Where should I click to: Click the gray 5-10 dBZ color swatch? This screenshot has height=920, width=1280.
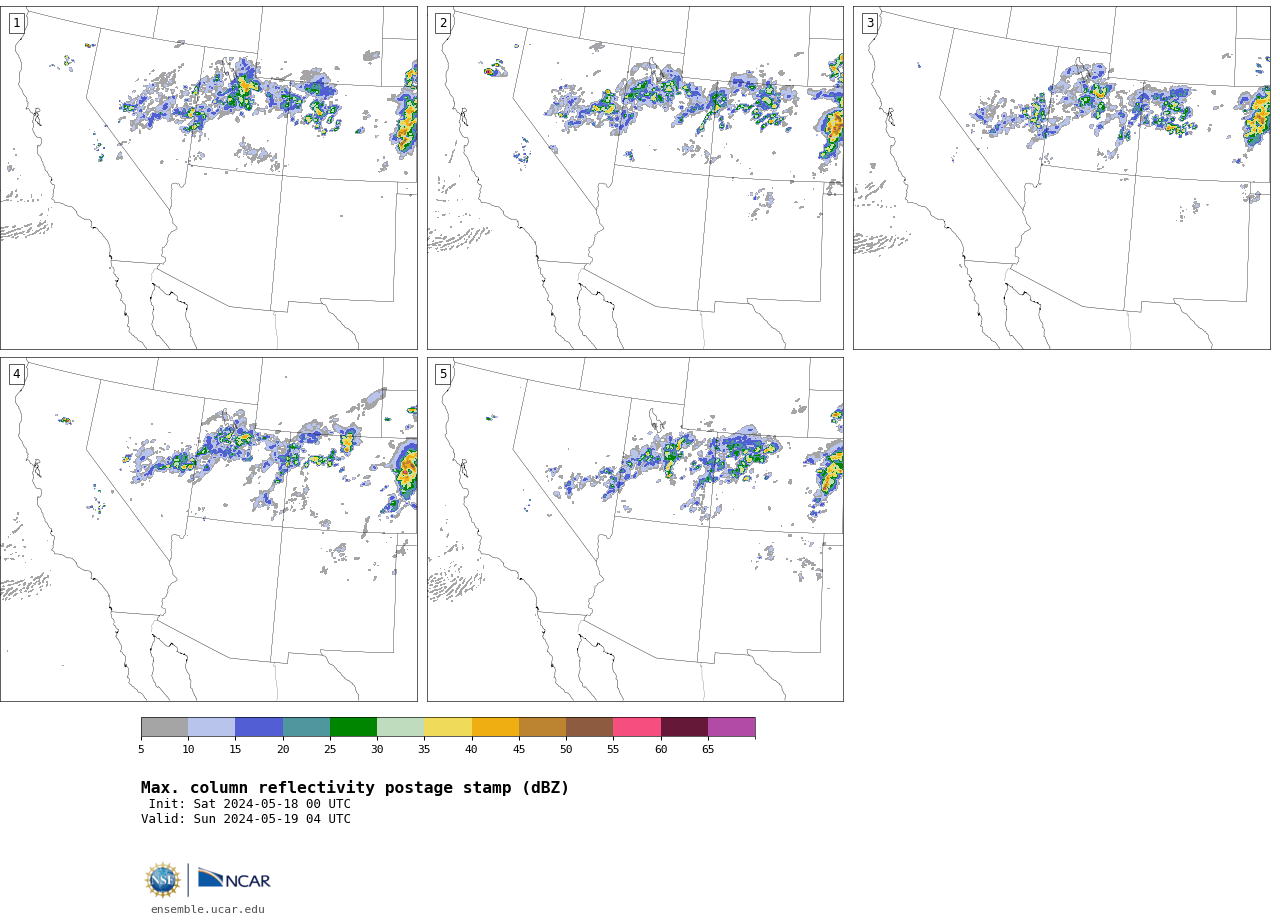click(x=164, y=727)
